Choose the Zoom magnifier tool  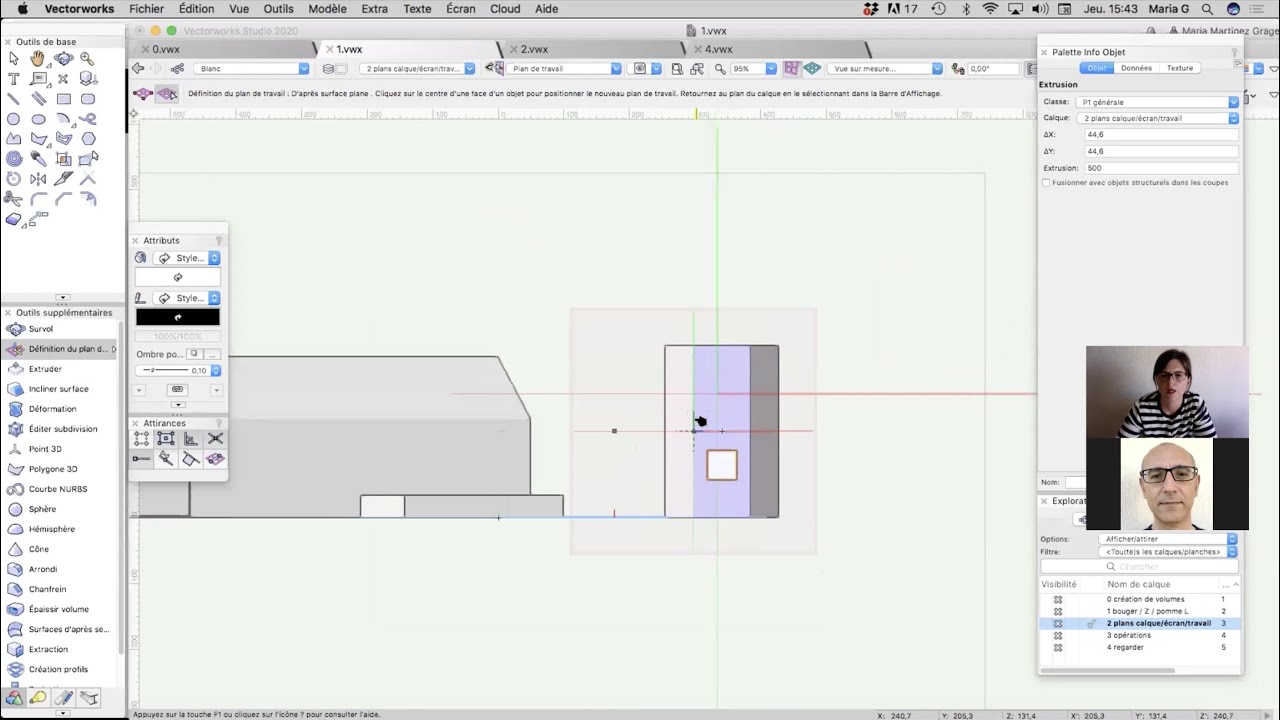[x=88, y=59]
